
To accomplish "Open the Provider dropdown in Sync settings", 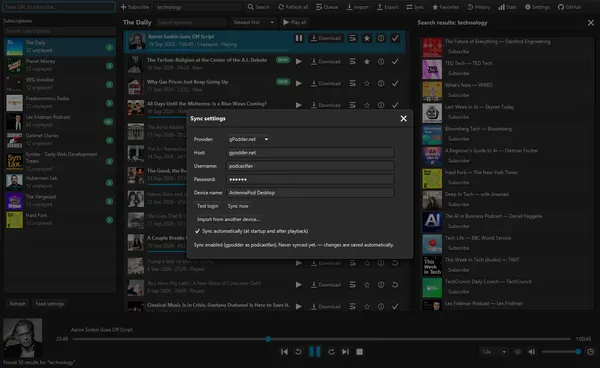I will (x=248, y=139).
